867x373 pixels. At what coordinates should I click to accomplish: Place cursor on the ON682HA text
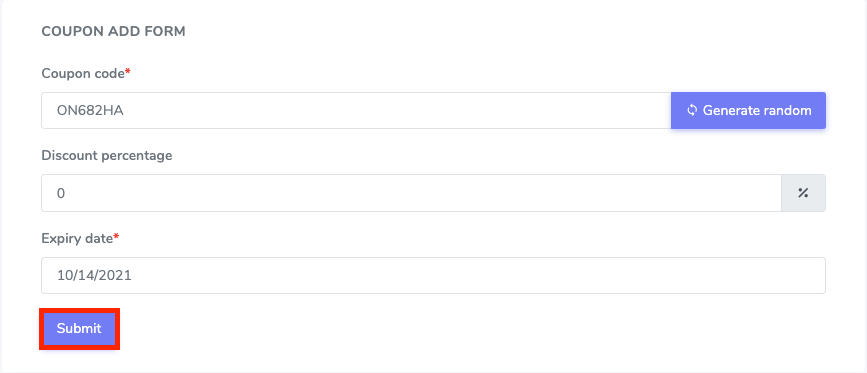coord(90,111)
